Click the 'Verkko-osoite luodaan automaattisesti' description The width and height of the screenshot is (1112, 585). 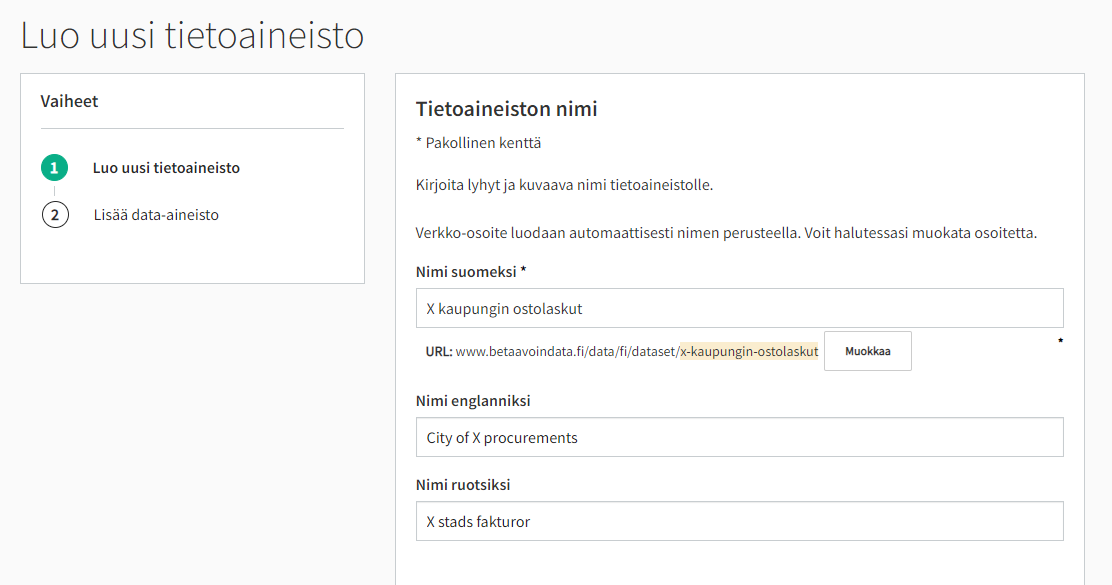[x=726, y=234]
